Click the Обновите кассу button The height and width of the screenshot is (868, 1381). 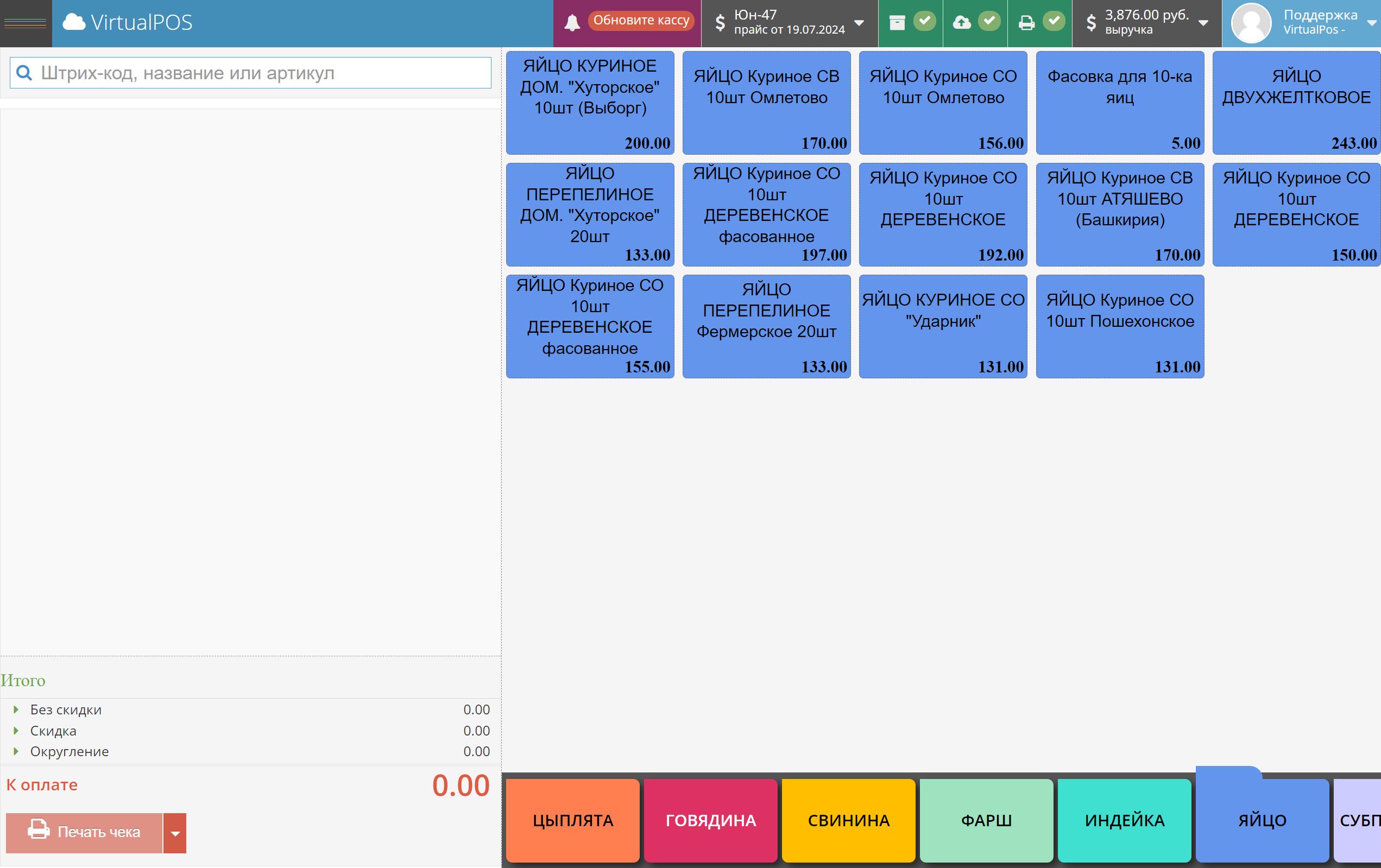[642, 21]
